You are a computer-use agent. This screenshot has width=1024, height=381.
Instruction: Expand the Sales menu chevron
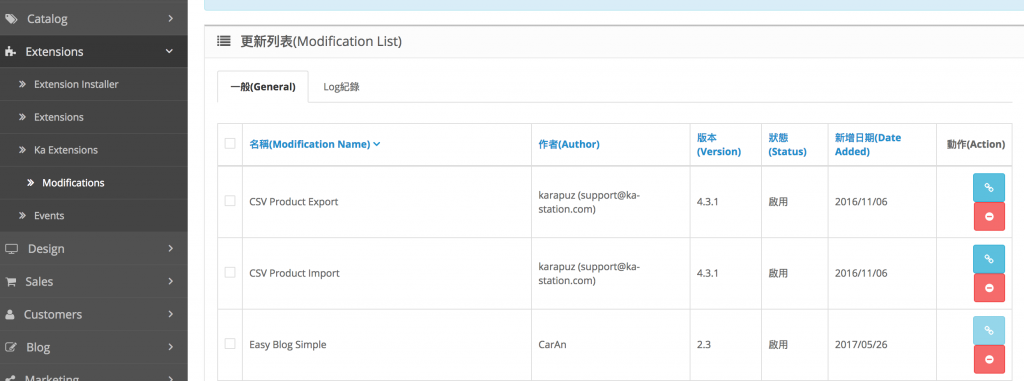pyautogui.click(x=170, y=281)
